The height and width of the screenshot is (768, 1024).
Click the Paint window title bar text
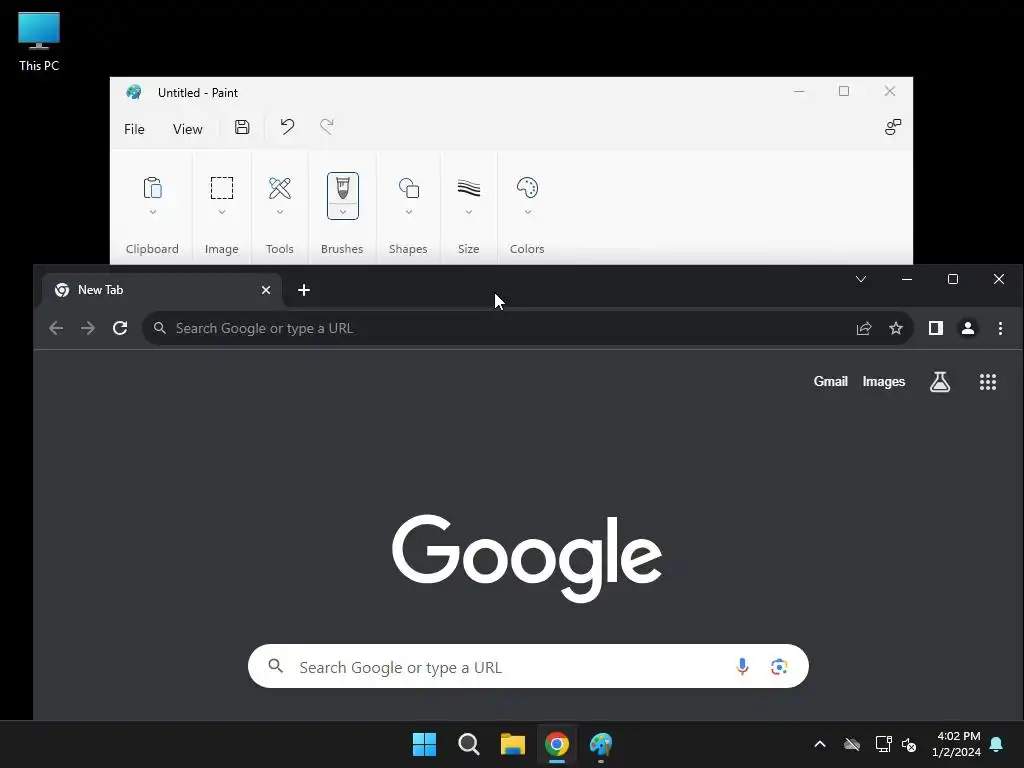[x=198, y=93]
